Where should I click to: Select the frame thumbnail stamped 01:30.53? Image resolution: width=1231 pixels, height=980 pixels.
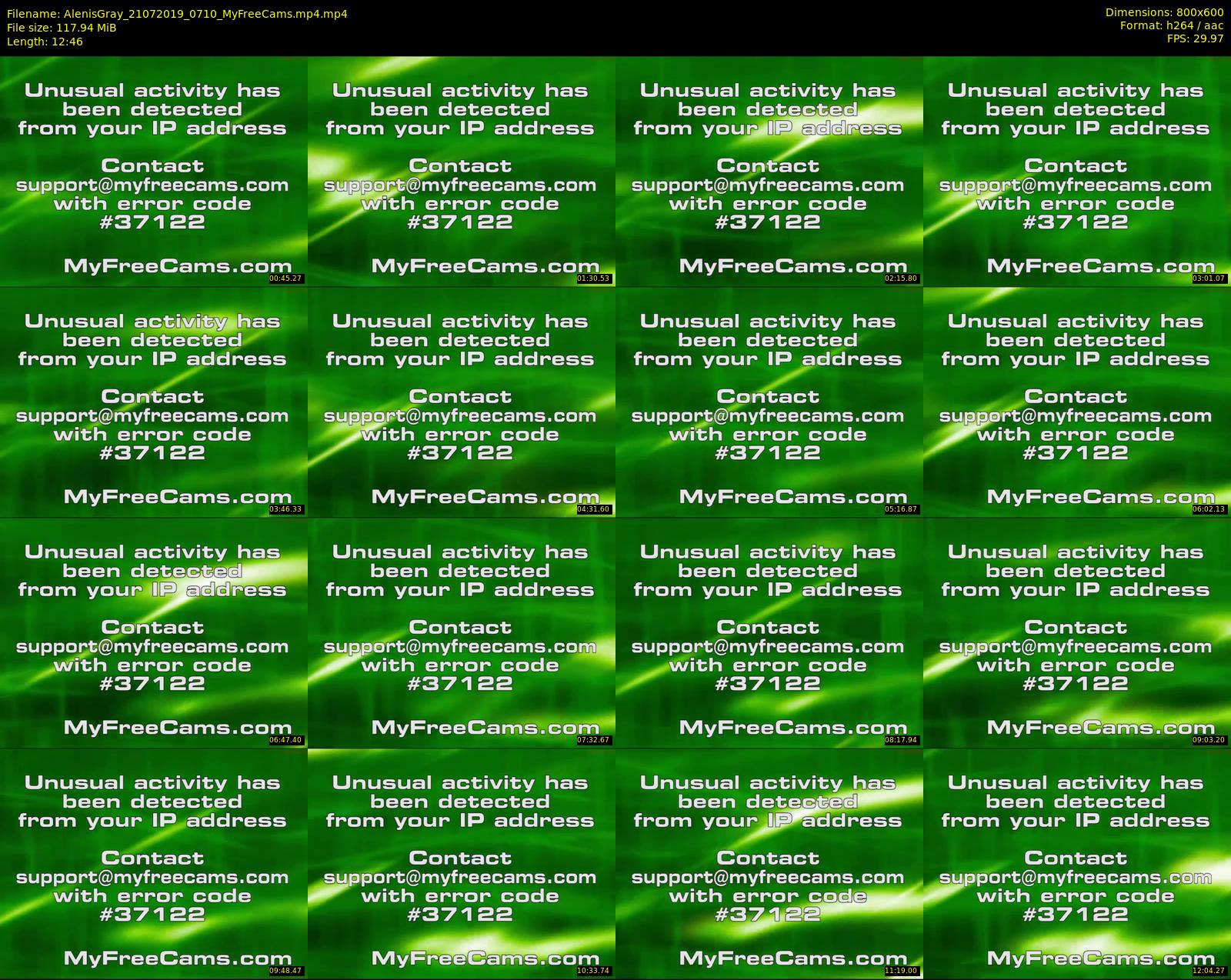pyautogui.click(x=462, y=171)
